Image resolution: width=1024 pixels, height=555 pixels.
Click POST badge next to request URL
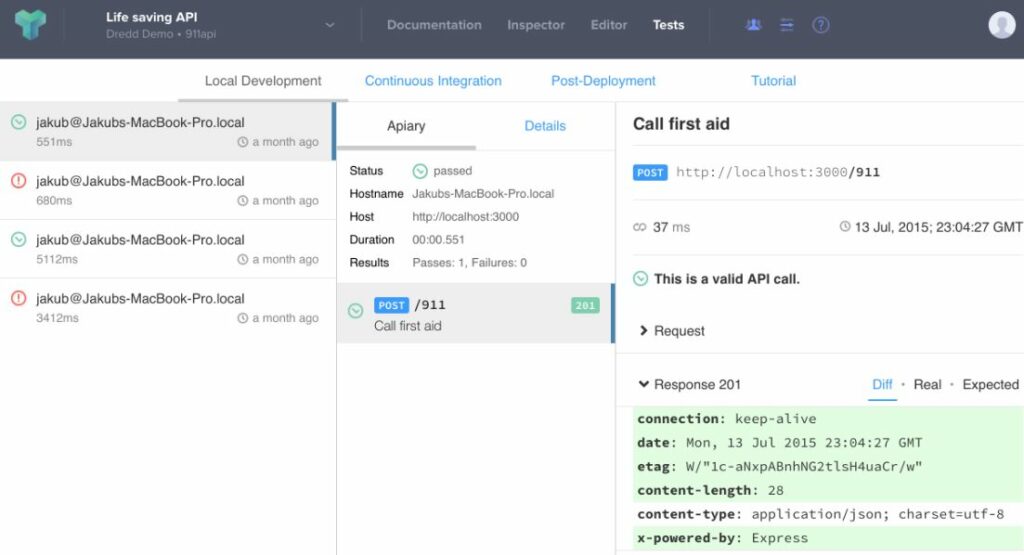pyautogui.click(x=650, y=172)
